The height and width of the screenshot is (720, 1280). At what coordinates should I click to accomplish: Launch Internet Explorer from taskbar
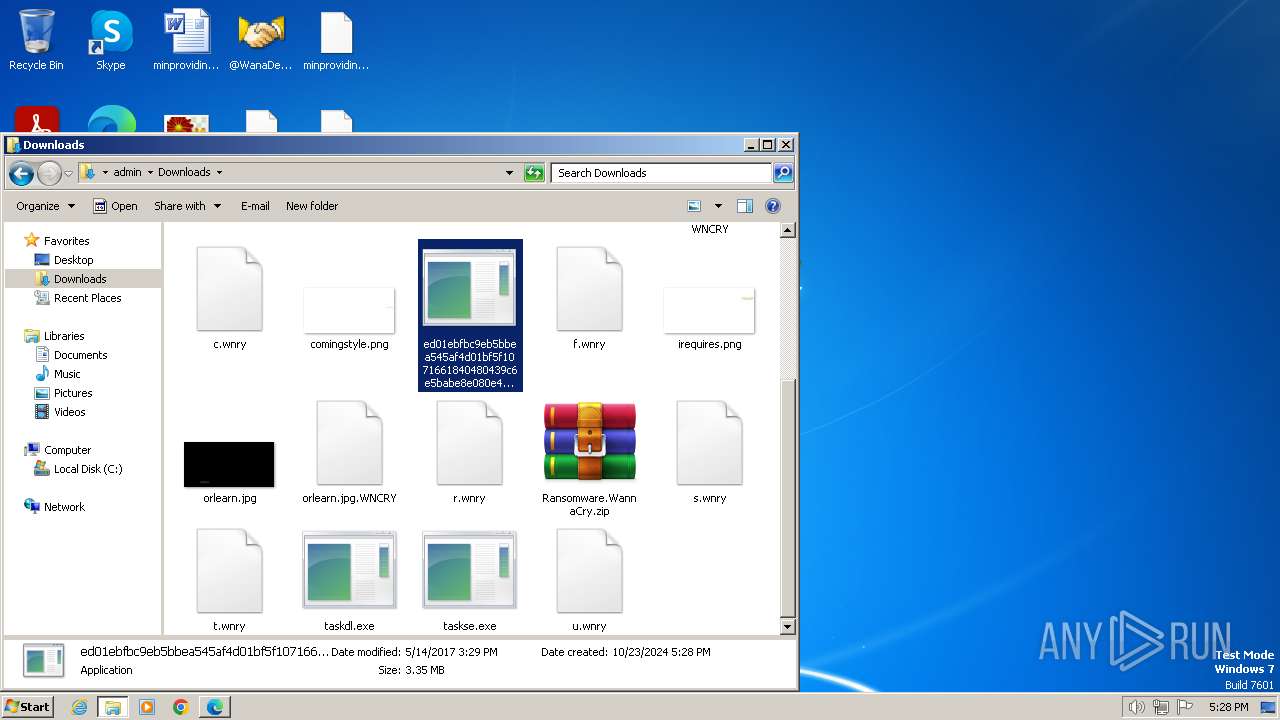(80, 707)
